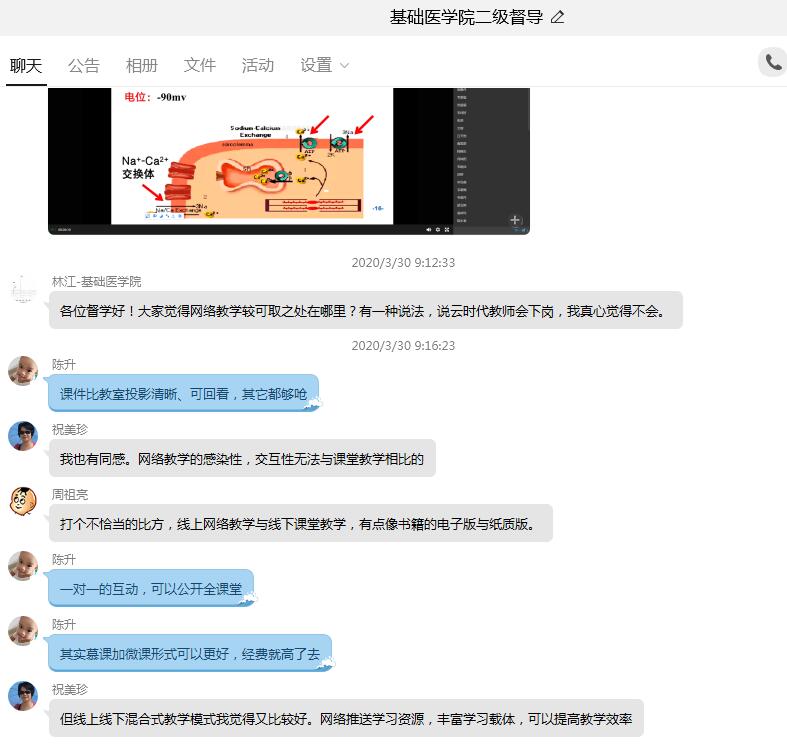Click the plus icon on shared image
This screenshot has height=750, width=787.
point(515,219)
